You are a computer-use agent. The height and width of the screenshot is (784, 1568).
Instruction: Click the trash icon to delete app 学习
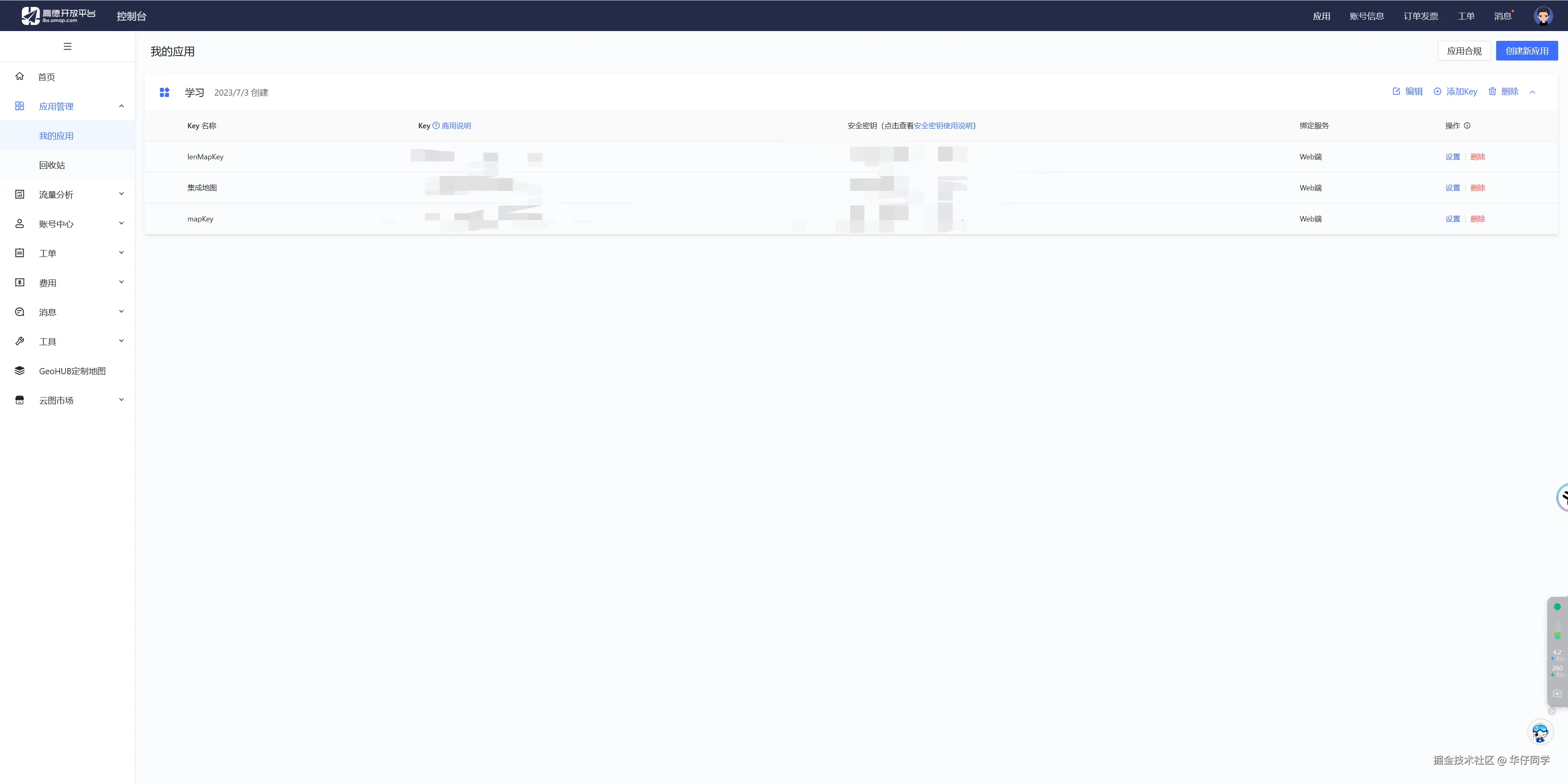coord(1492,92)
